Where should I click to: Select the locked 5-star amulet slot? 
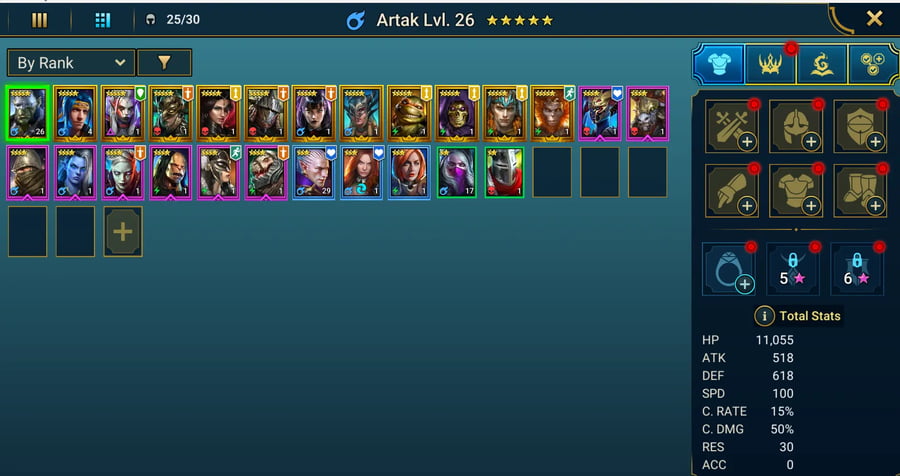tap(793, 269)
